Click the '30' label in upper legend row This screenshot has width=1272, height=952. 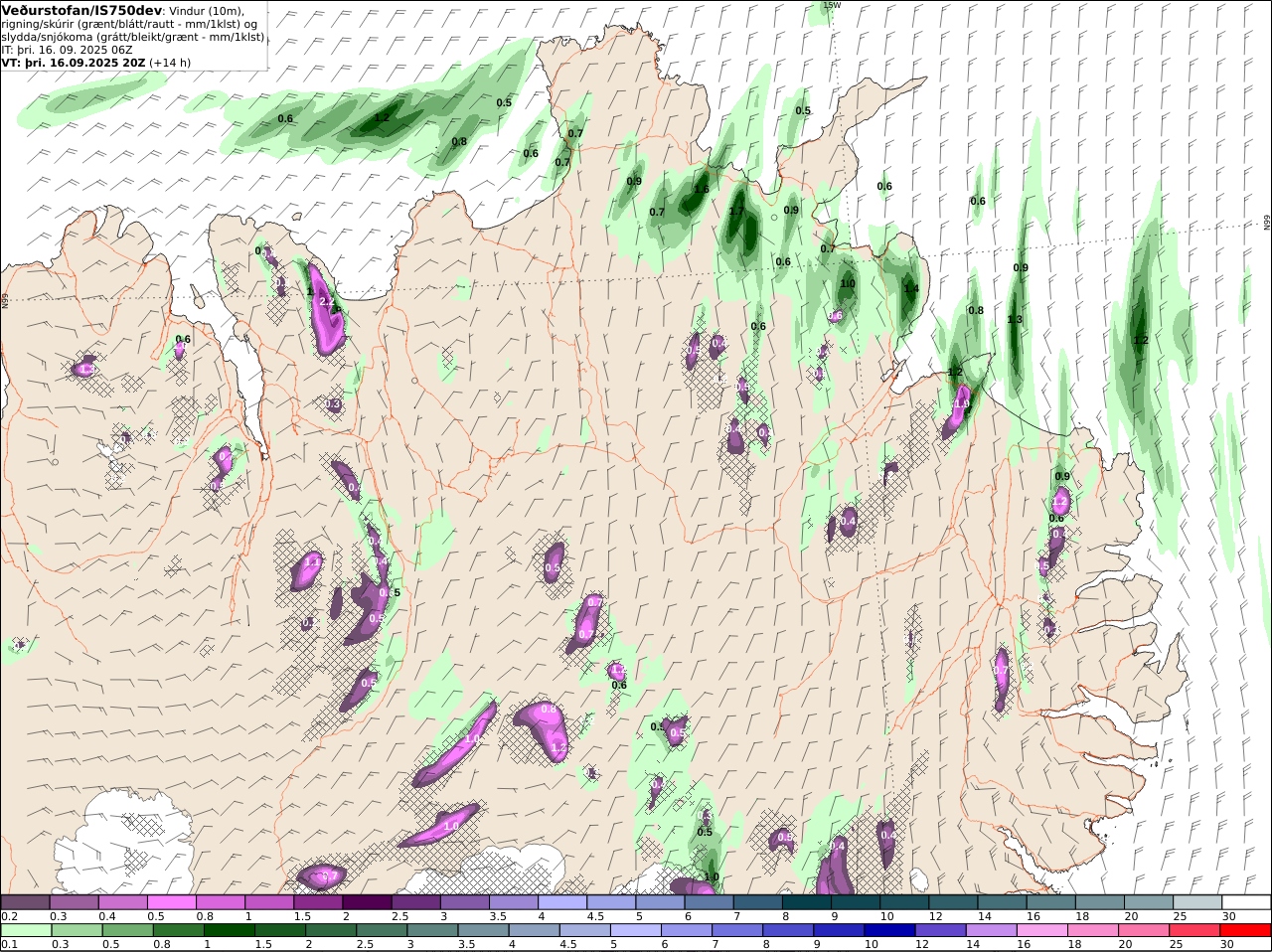[1229, 916]
